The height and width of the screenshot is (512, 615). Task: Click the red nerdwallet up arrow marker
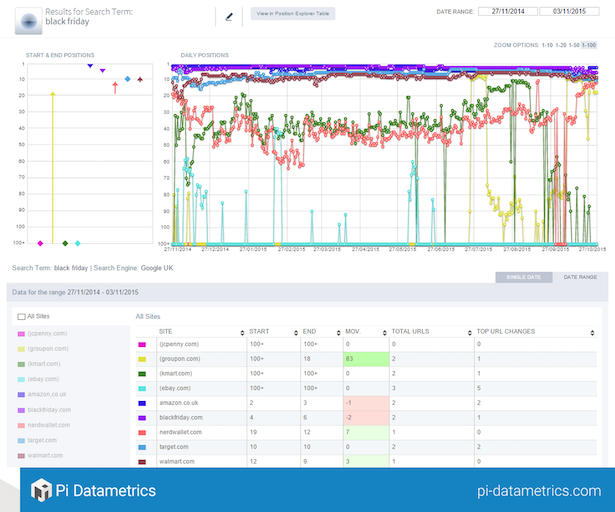tap(115, 88)
